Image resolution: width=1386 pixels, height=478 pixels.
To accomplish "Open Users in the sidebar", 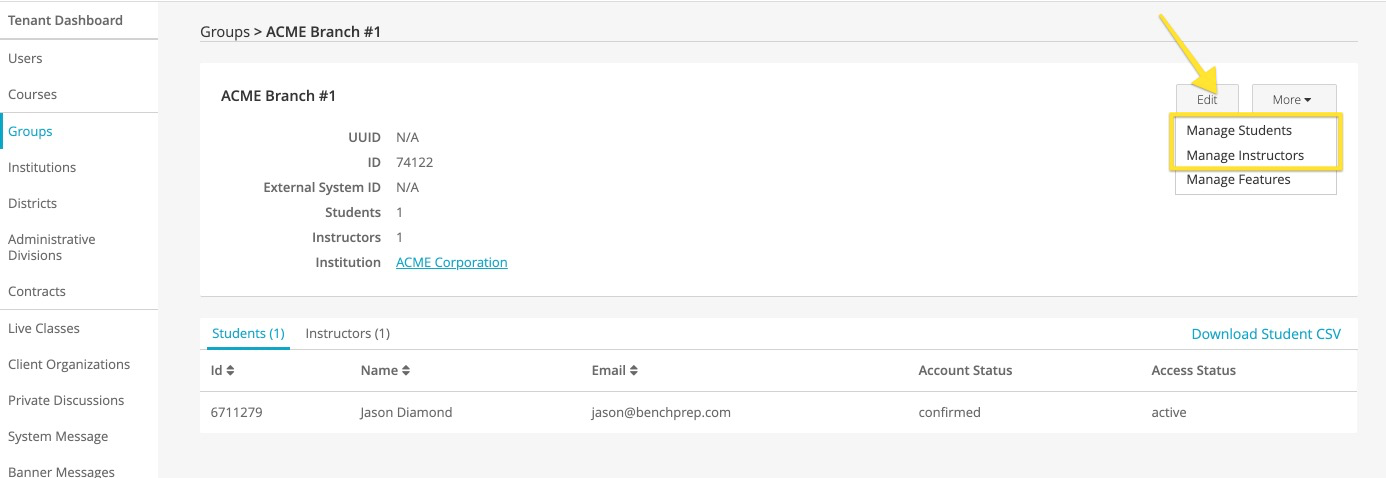I will point(26,59).
